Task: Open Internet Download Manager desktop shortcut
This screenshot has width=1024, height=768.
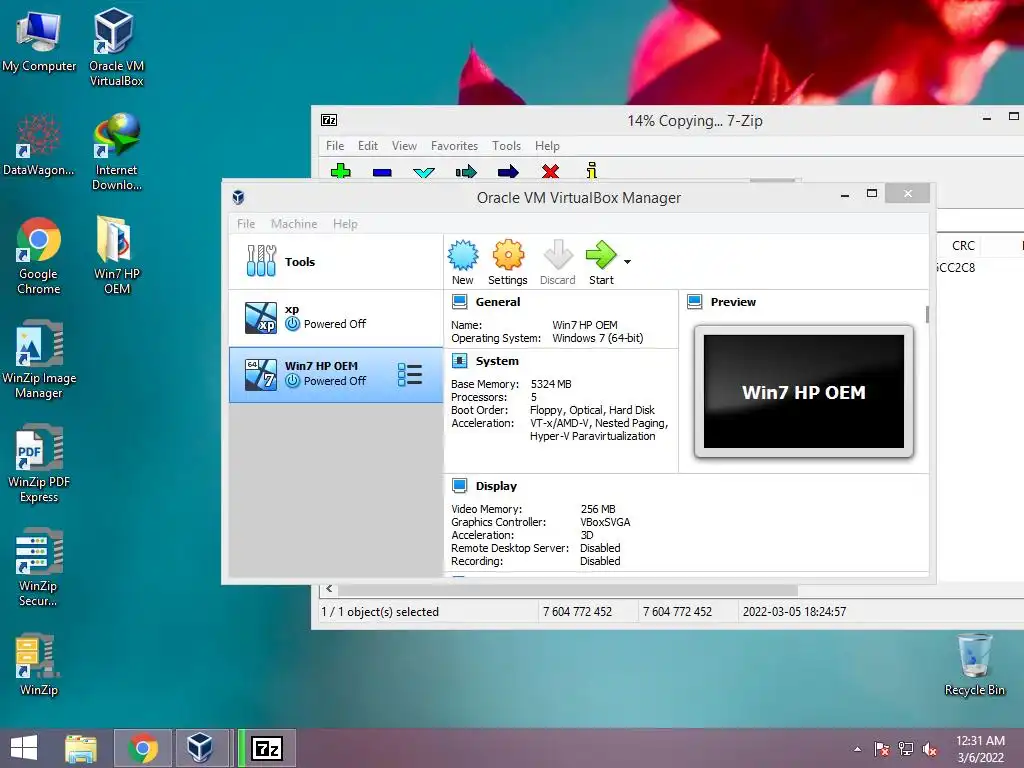Action: point(116,152)
